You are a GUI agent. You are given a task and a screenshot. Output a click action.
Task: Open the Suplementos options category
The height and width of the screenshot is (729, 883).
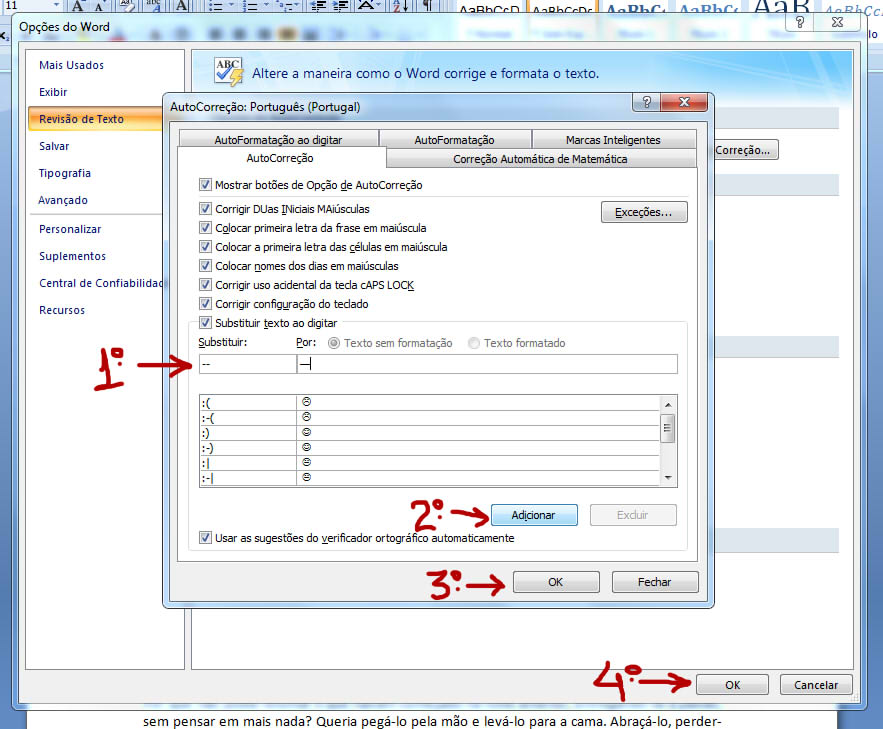pyautogui.click(x=72, y=256)
